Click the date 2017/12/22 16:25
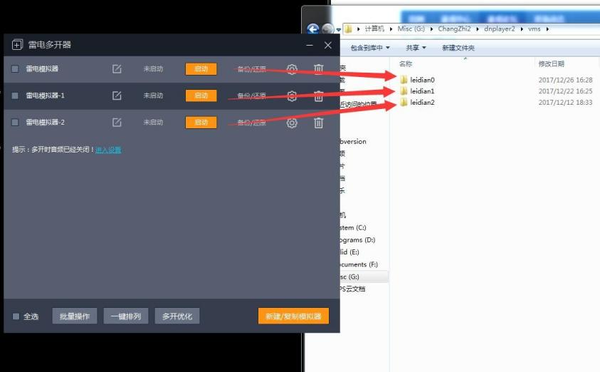600x372 pixels. point(565,91)
